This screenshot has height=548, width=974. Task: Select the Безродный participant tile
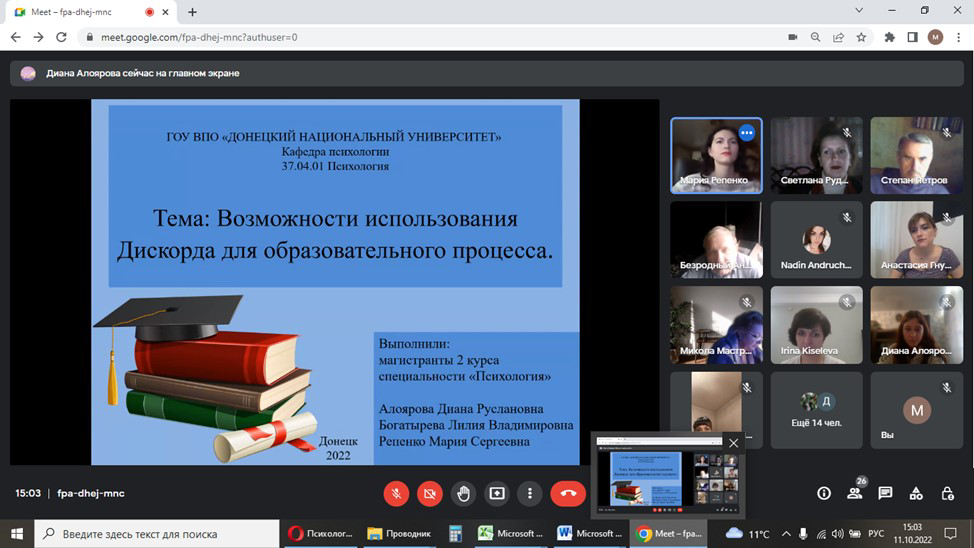[x=716, y=240]
